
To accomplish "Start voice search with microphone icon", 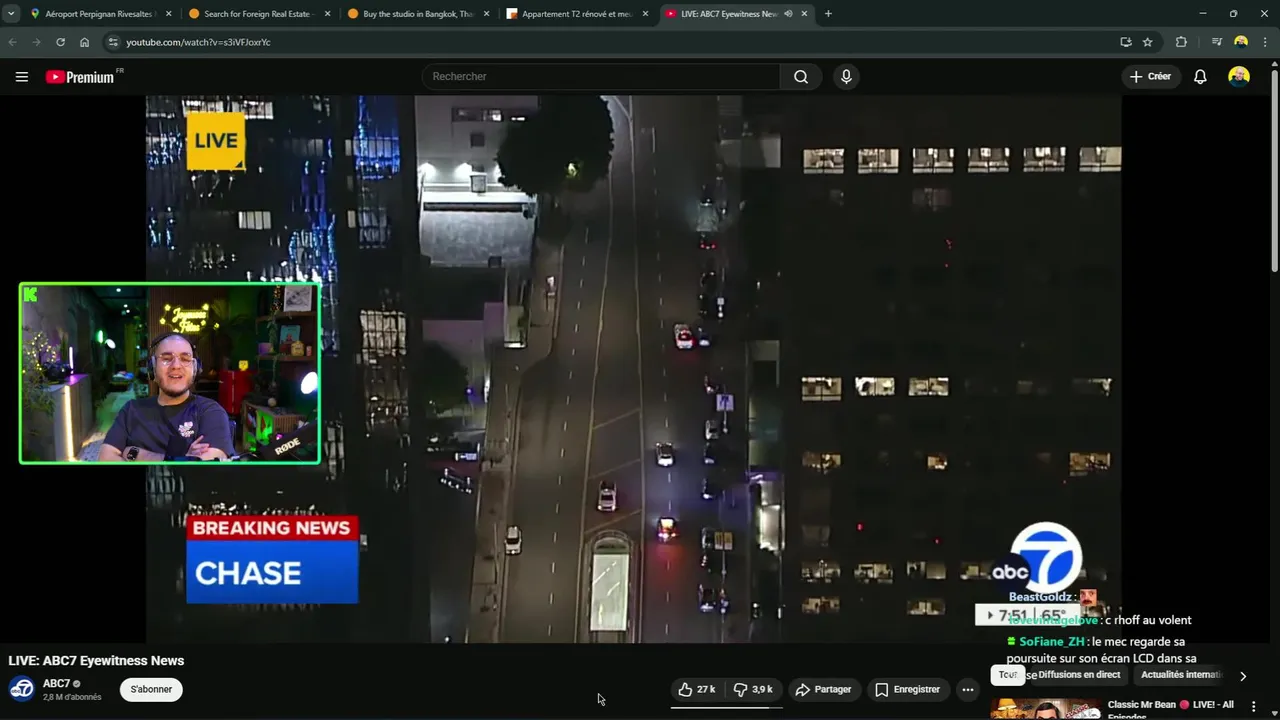I will [x=846, y=76].
